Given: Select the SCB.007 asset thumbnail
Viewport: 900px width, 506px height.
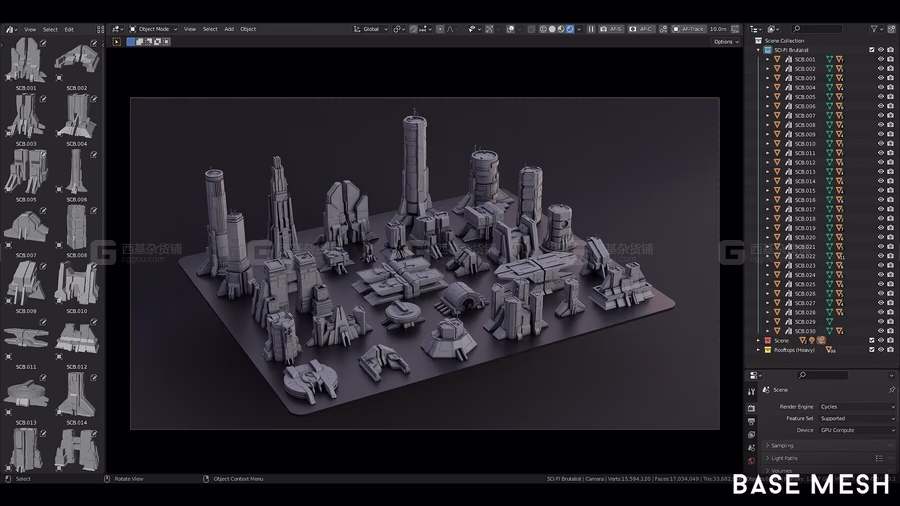Looking at the screenshot, I should point(26,228).
